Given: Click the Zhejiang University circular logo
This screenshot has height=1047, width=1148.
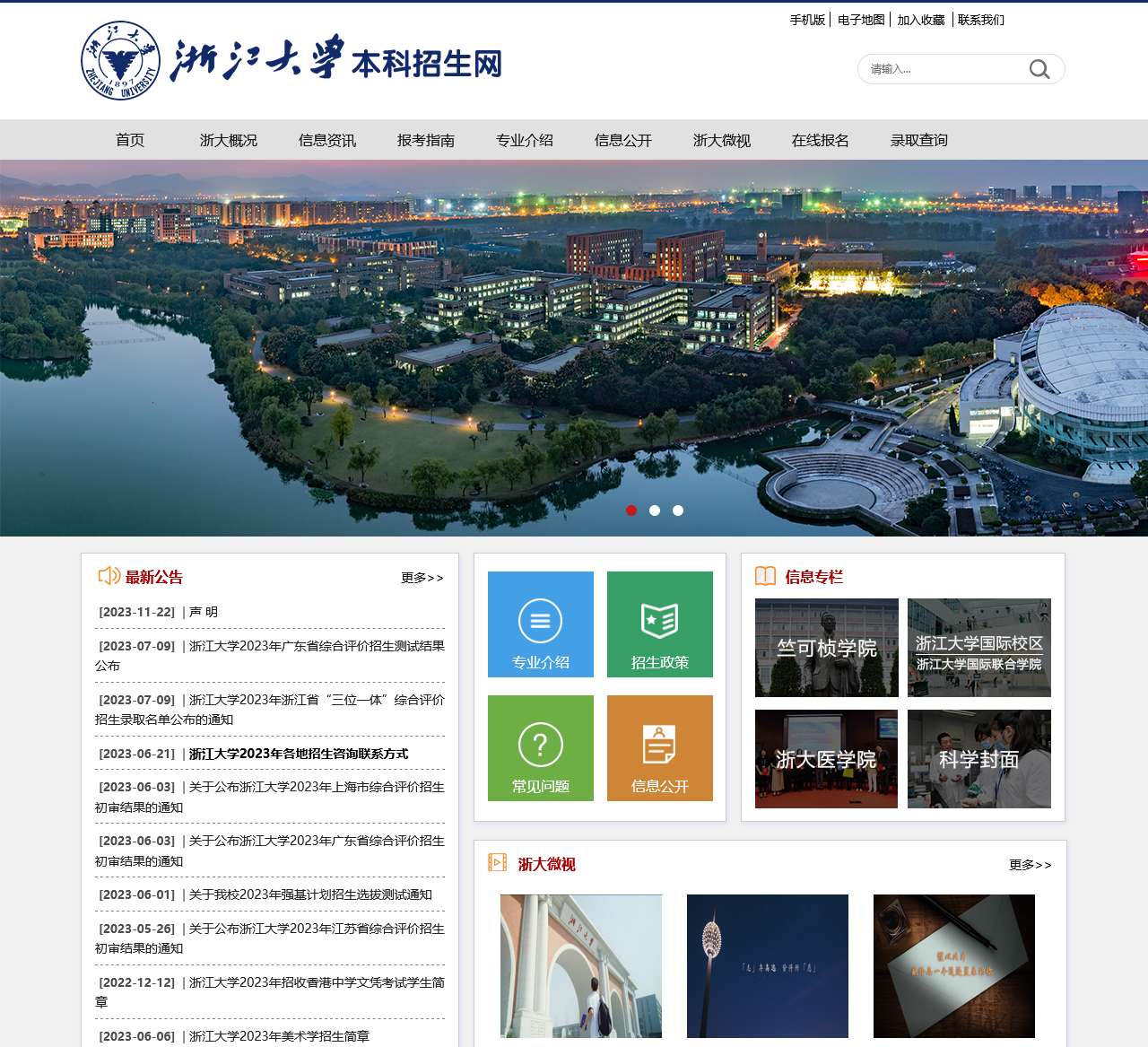Looking at the screenshot, I should (x=120, y=61).
